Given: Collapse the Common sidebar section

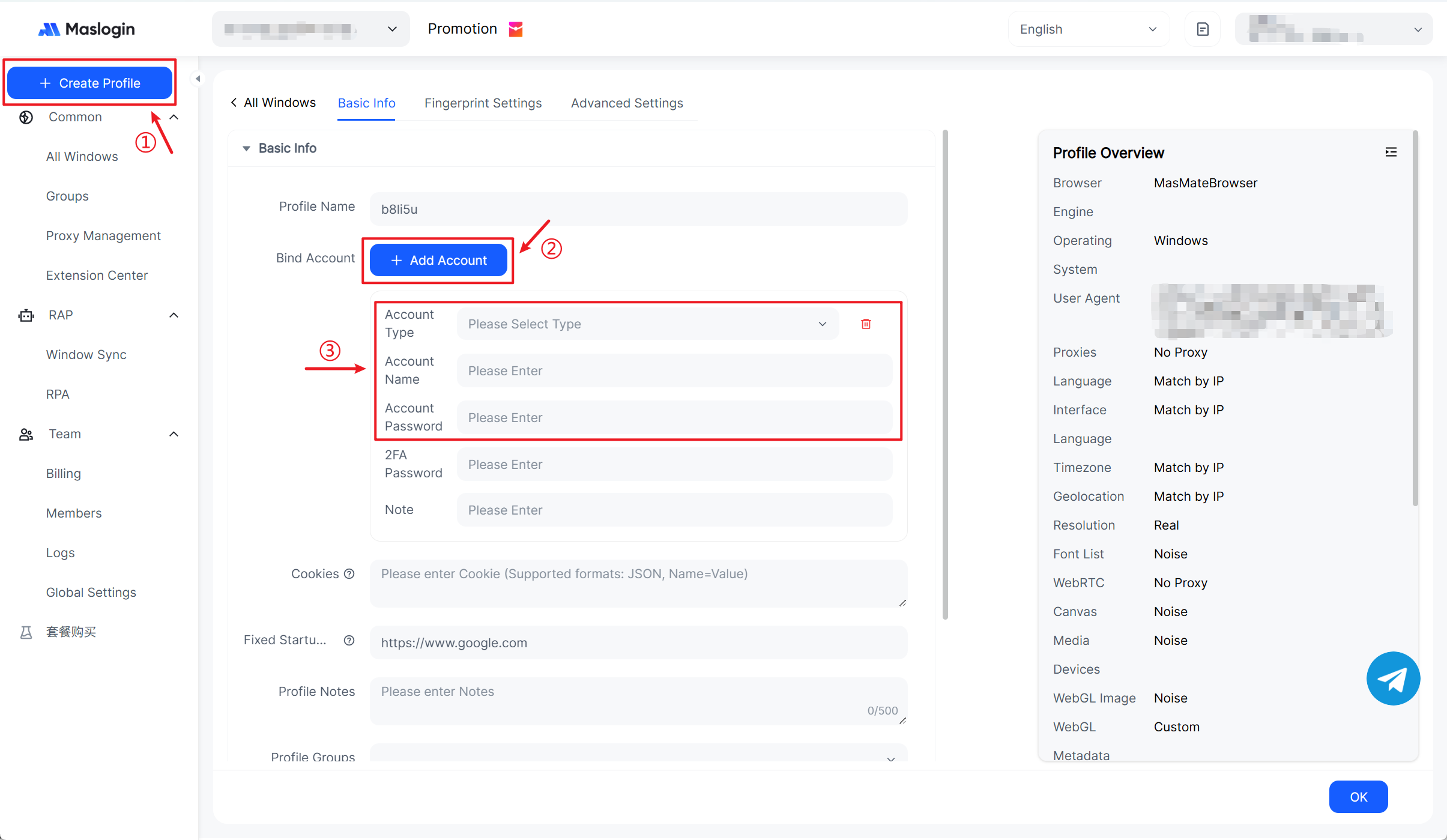Looking at the screenshot, I should [x=174, y=117].
